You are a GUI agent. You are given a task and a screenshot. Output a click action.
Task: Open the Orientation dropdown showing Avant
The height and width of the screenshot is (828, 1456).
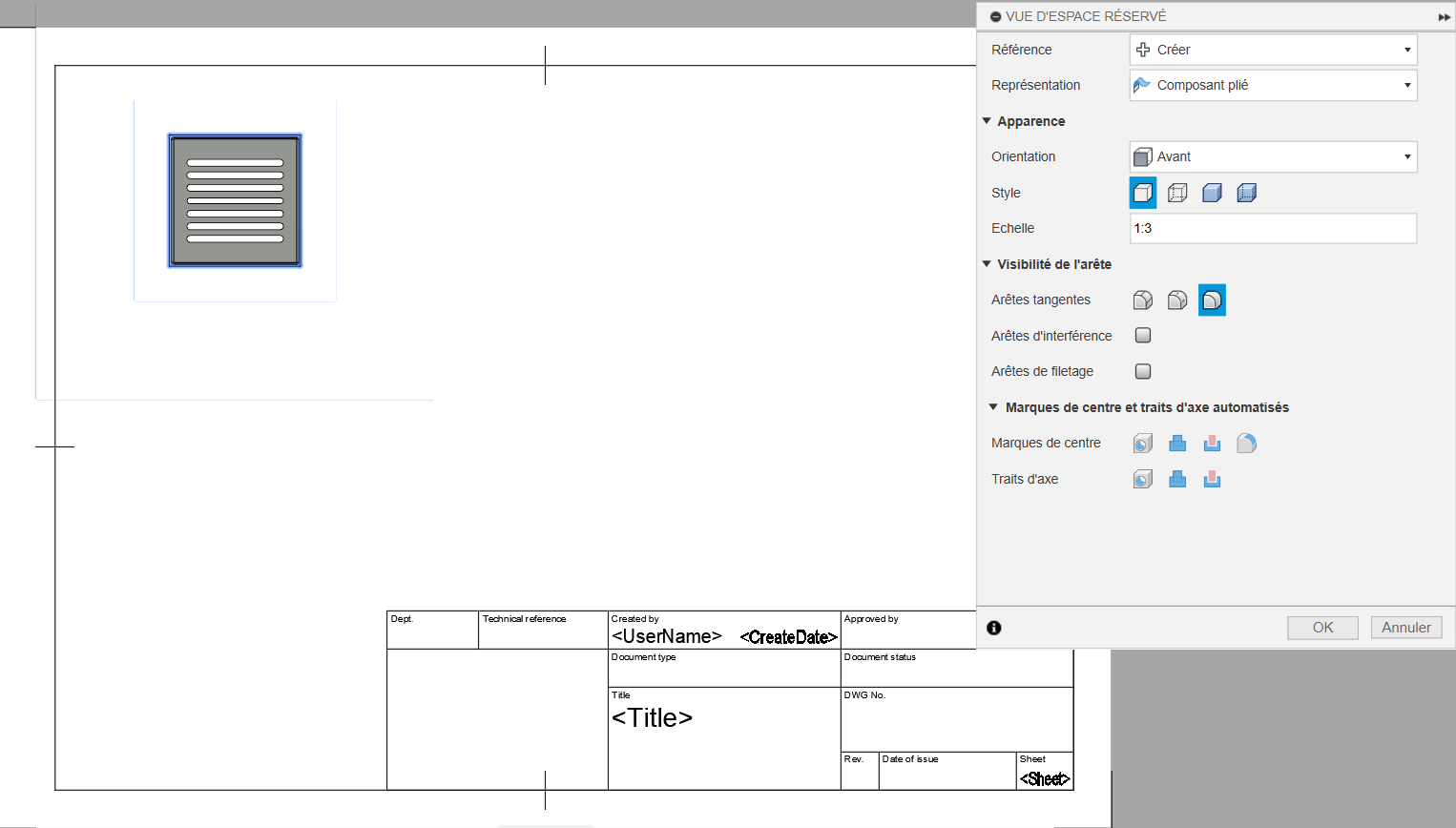(1273, 157)
